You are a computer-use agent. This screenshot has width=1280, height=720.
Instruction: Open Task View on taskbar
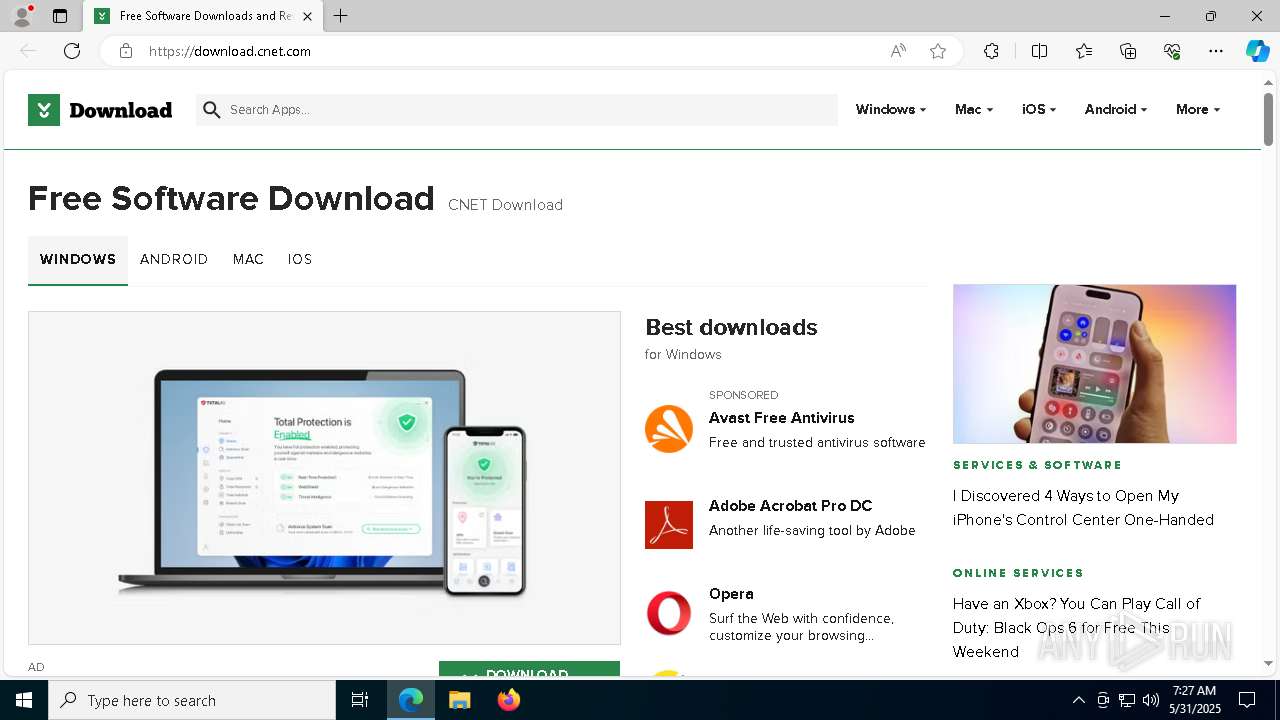360,700
